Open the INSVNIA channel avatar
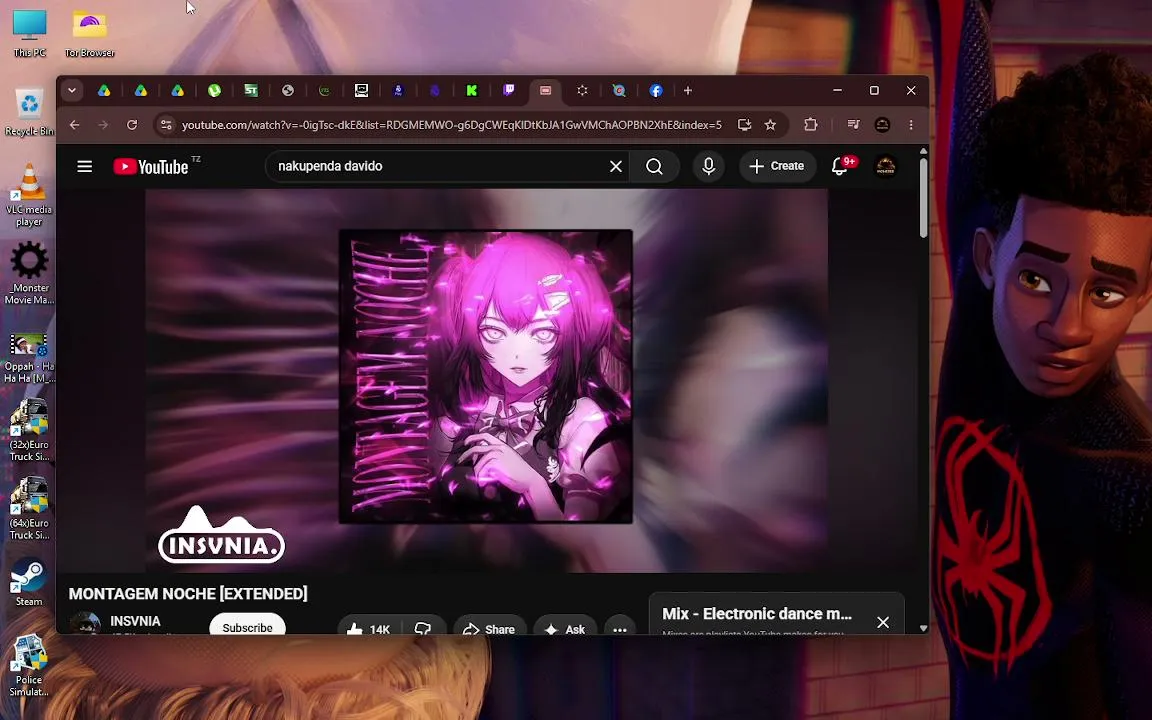Image resolution: width=1152 pixels, height=720 pixels. tap(84, 623)
